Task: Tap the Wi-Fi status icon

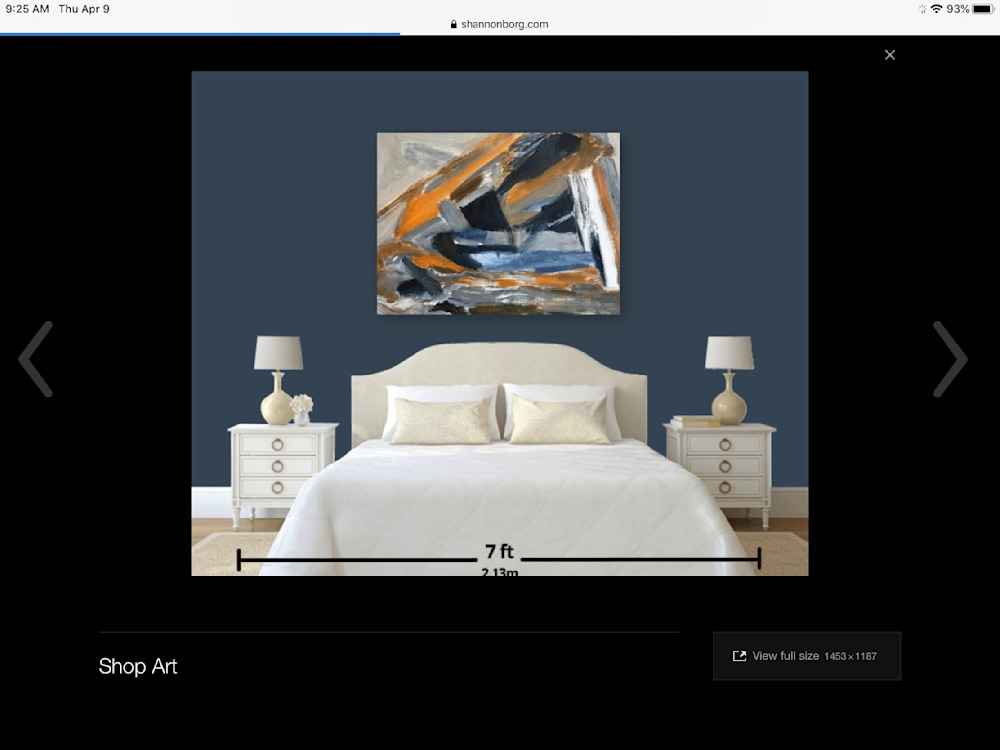Action: point(936,9)
